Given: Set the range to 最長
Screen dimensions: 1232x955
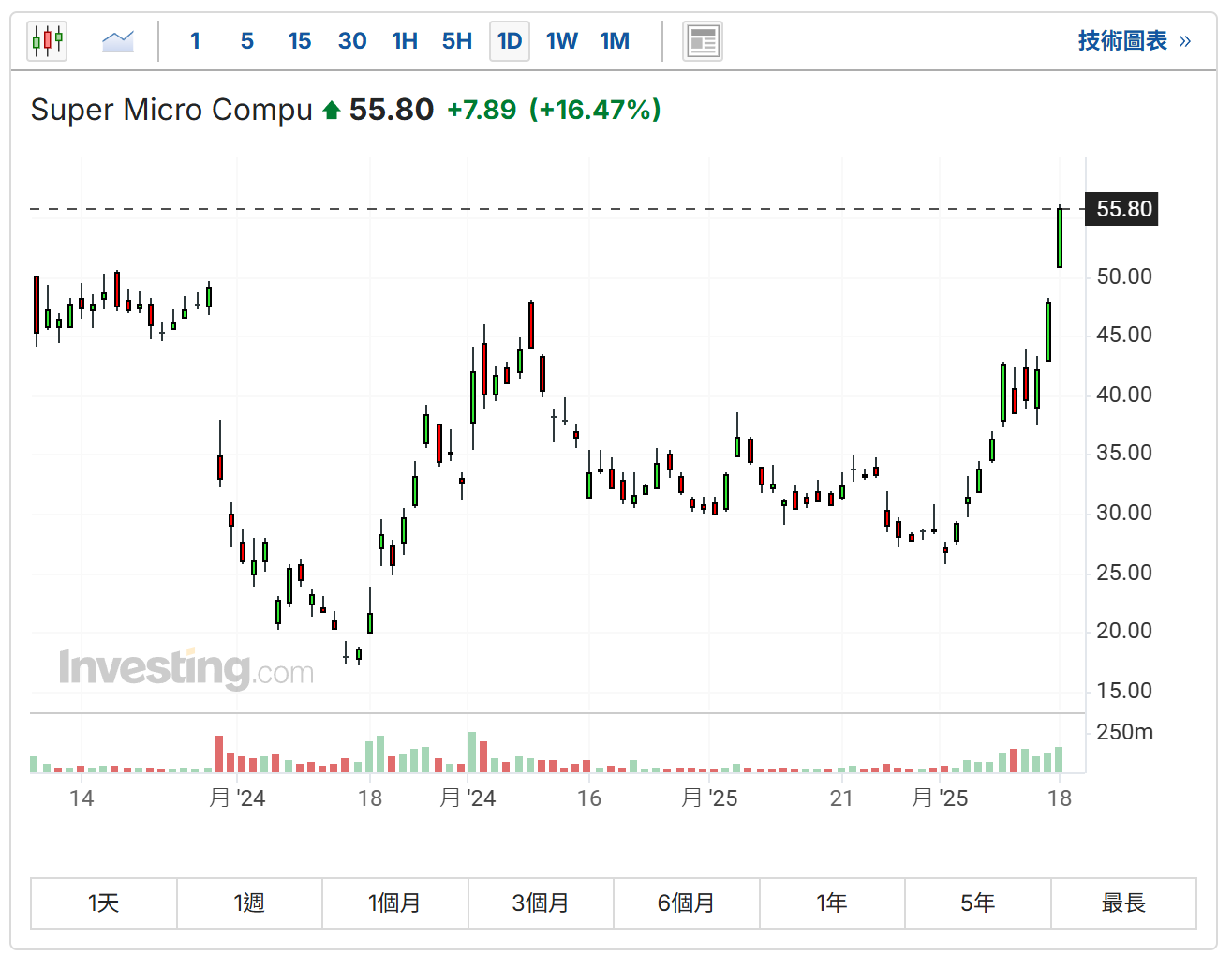Looking at the screenshot, I should click(x=1123, y=903).
